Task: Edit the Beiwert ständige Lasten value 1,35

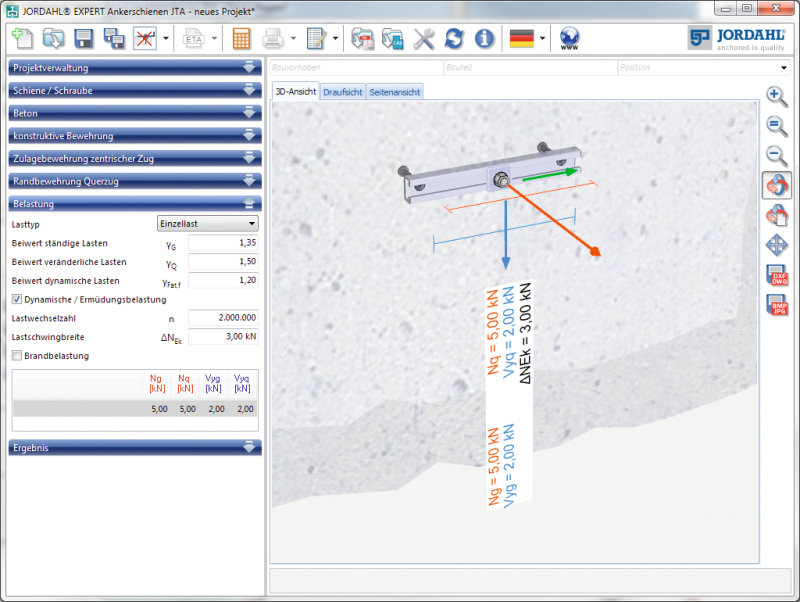Action: (x=223, y=243)
